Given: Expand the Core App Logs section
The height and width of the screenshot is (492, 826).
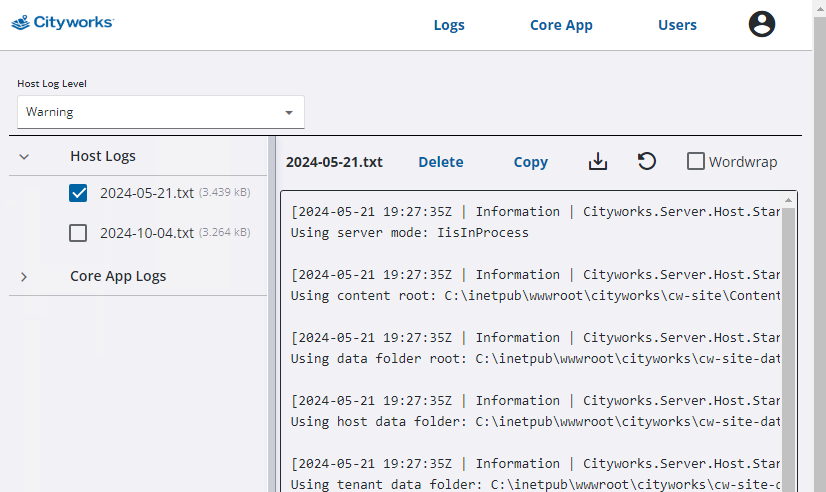Looking at the screenshot, I should coord(24,277).
